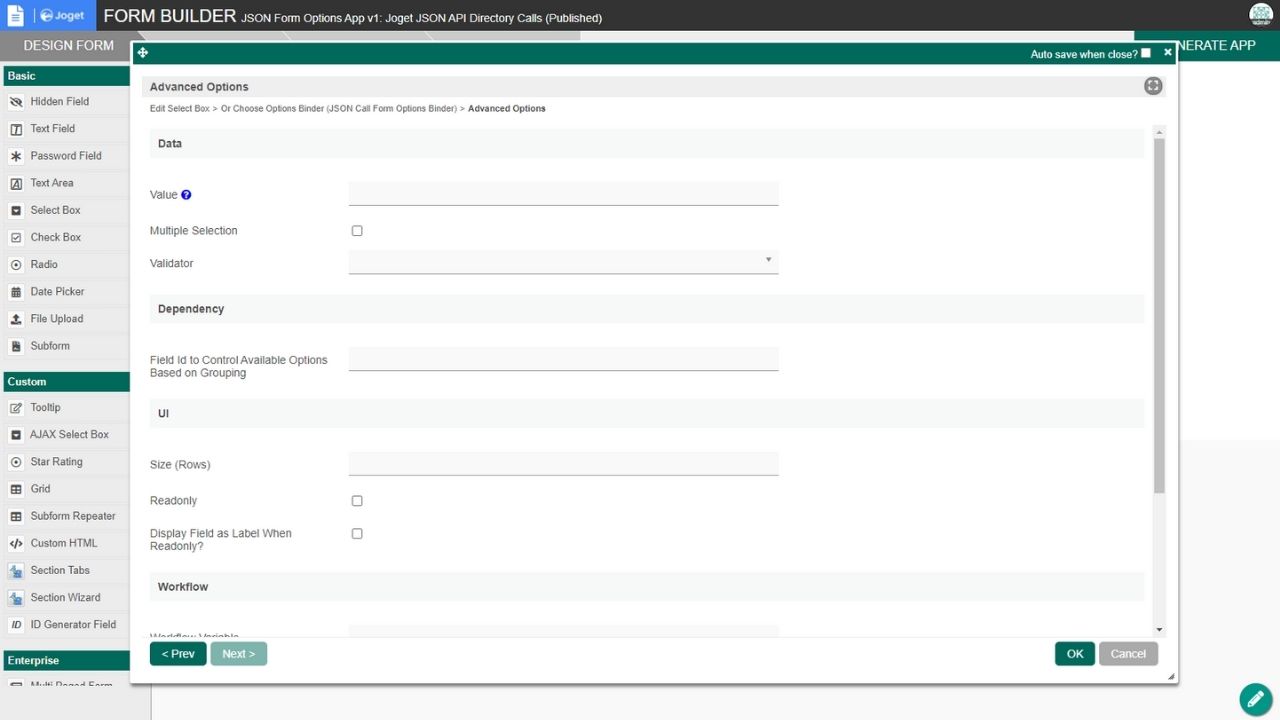1280x720 pixels.
Task: Click the Hidden Field icon in the palette
Action: tap(16, 102)
